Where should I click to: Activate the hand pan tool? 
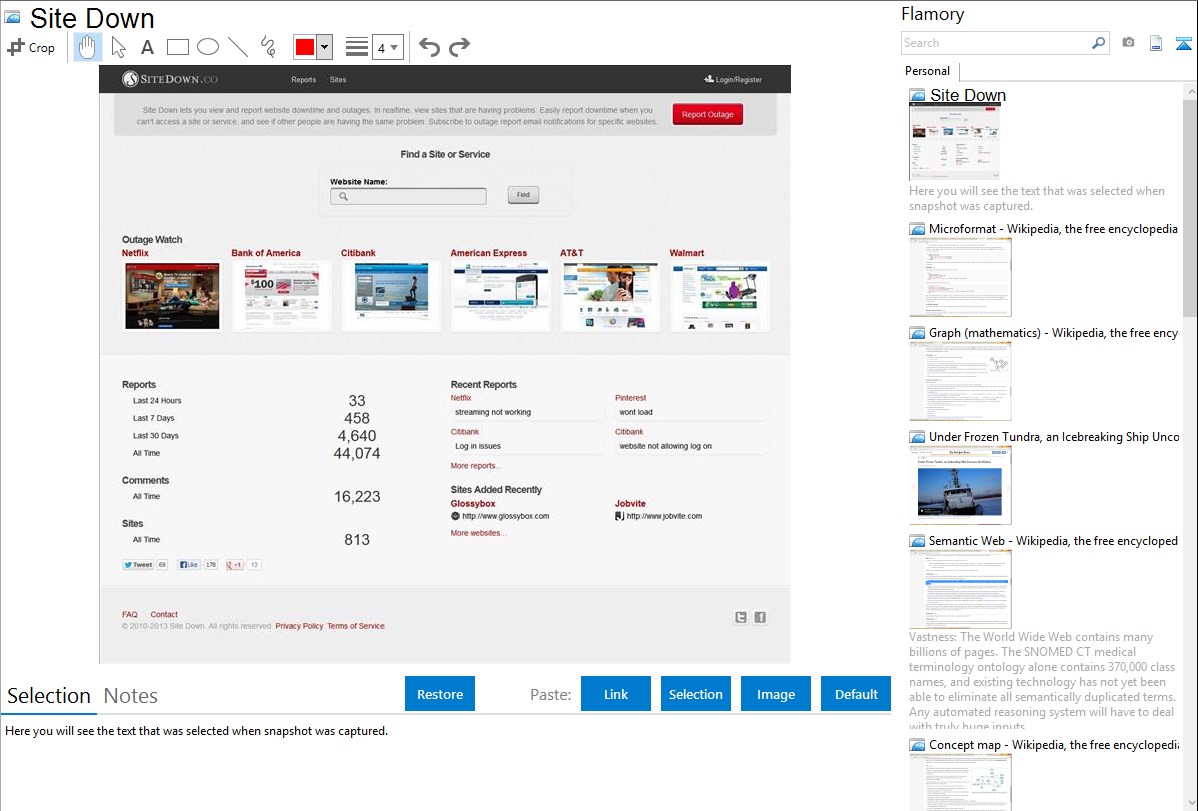[87, 47]
